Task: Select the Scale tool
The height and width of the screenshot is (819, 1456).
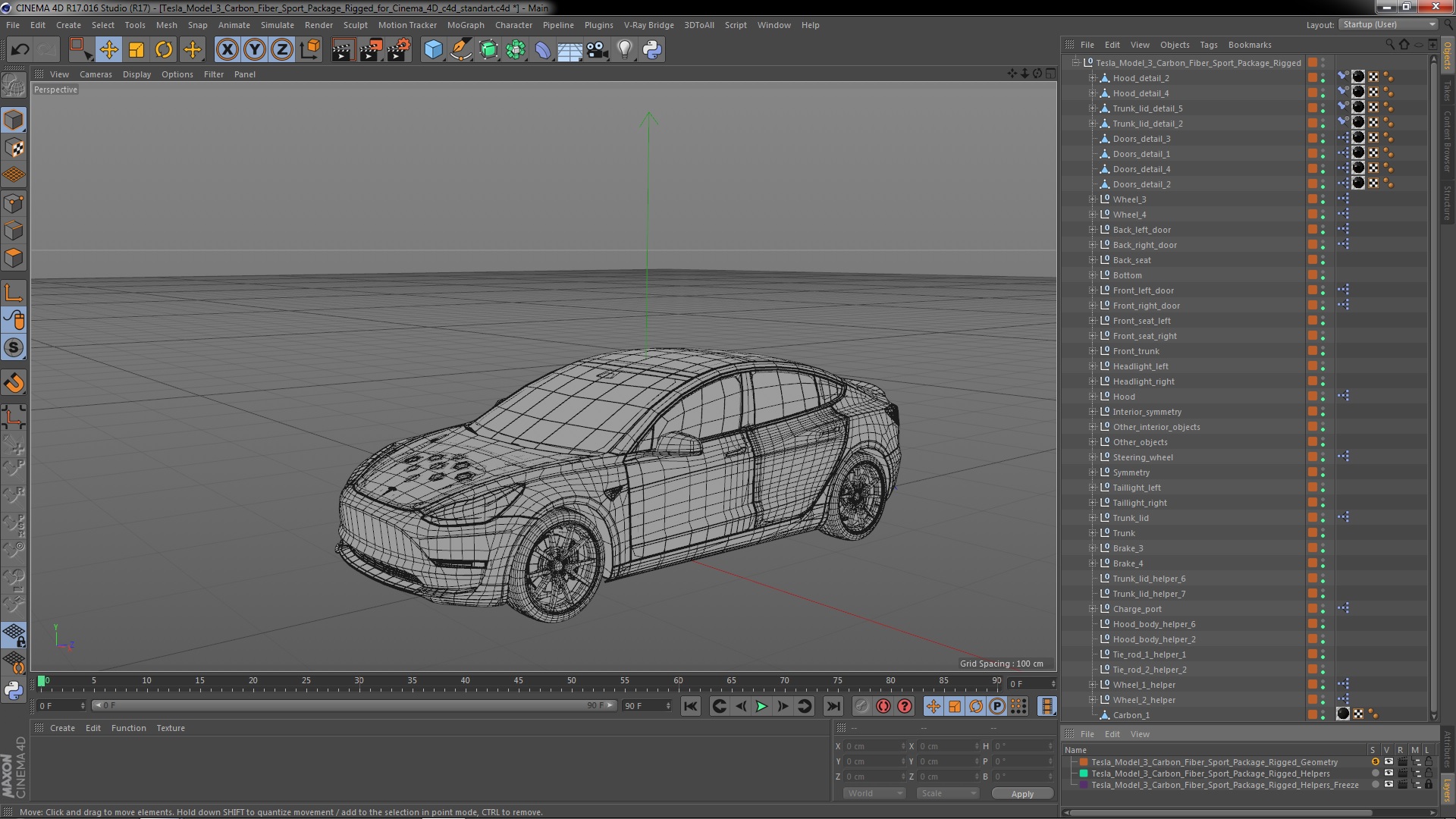Action: (x=136, y=50)
